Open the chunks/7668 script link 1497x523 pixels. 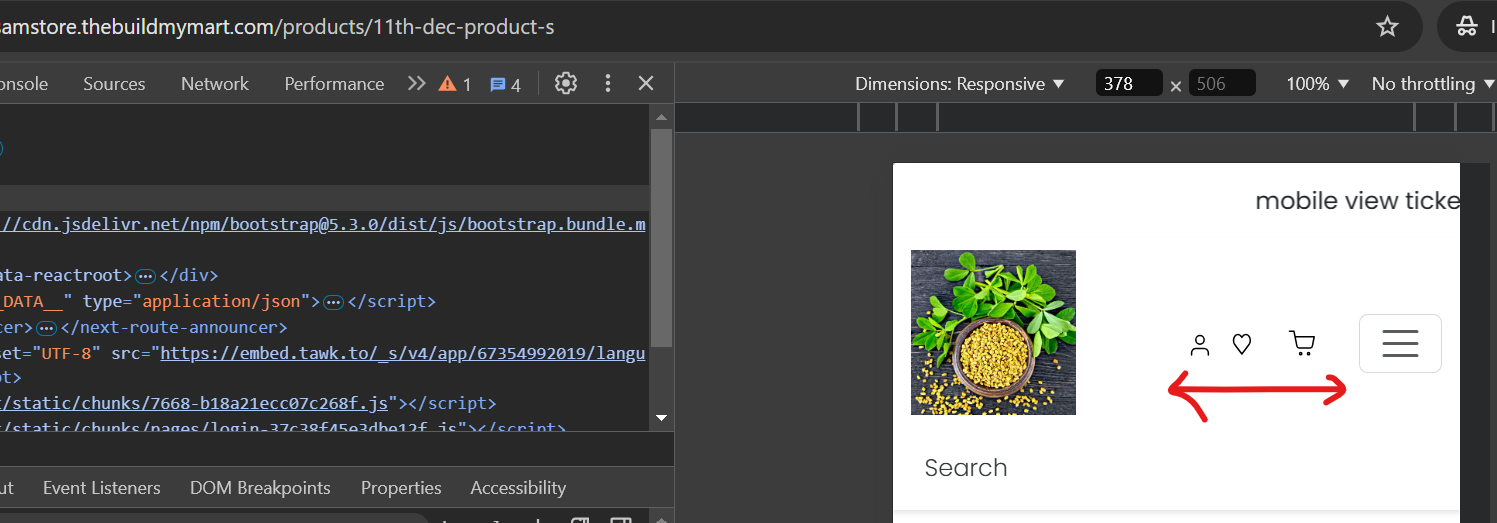pos(194,404)
